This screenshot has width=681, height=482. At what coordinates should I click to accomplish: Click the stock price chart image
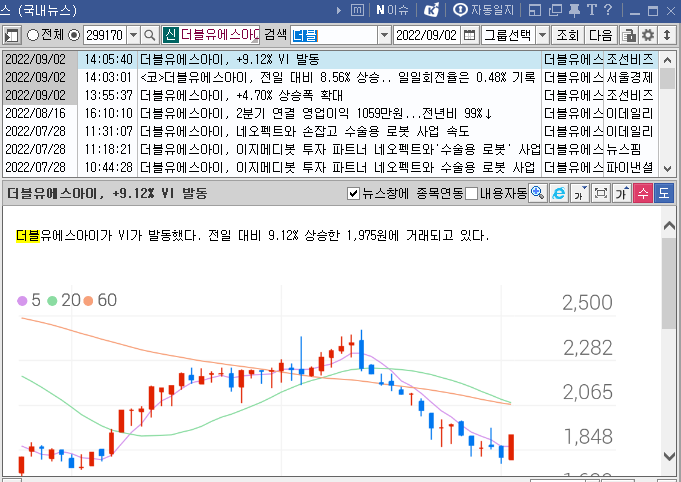[317, 380]
